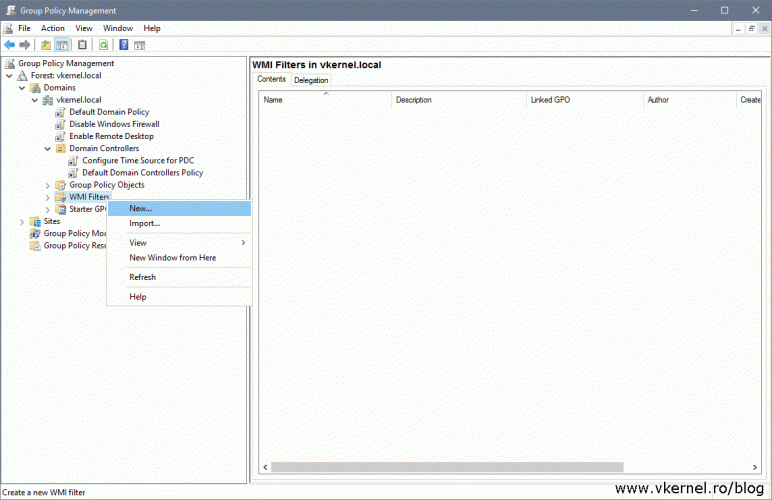Expand the Group Policy Objects node
The image size is (772, 500).
point(48,186)
